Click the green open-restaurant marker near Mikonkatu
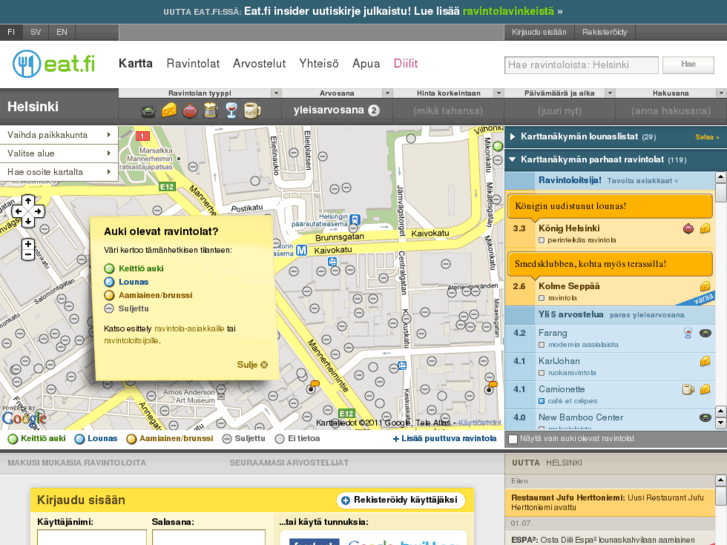This screenshot has height=545, width=727. 498,147
